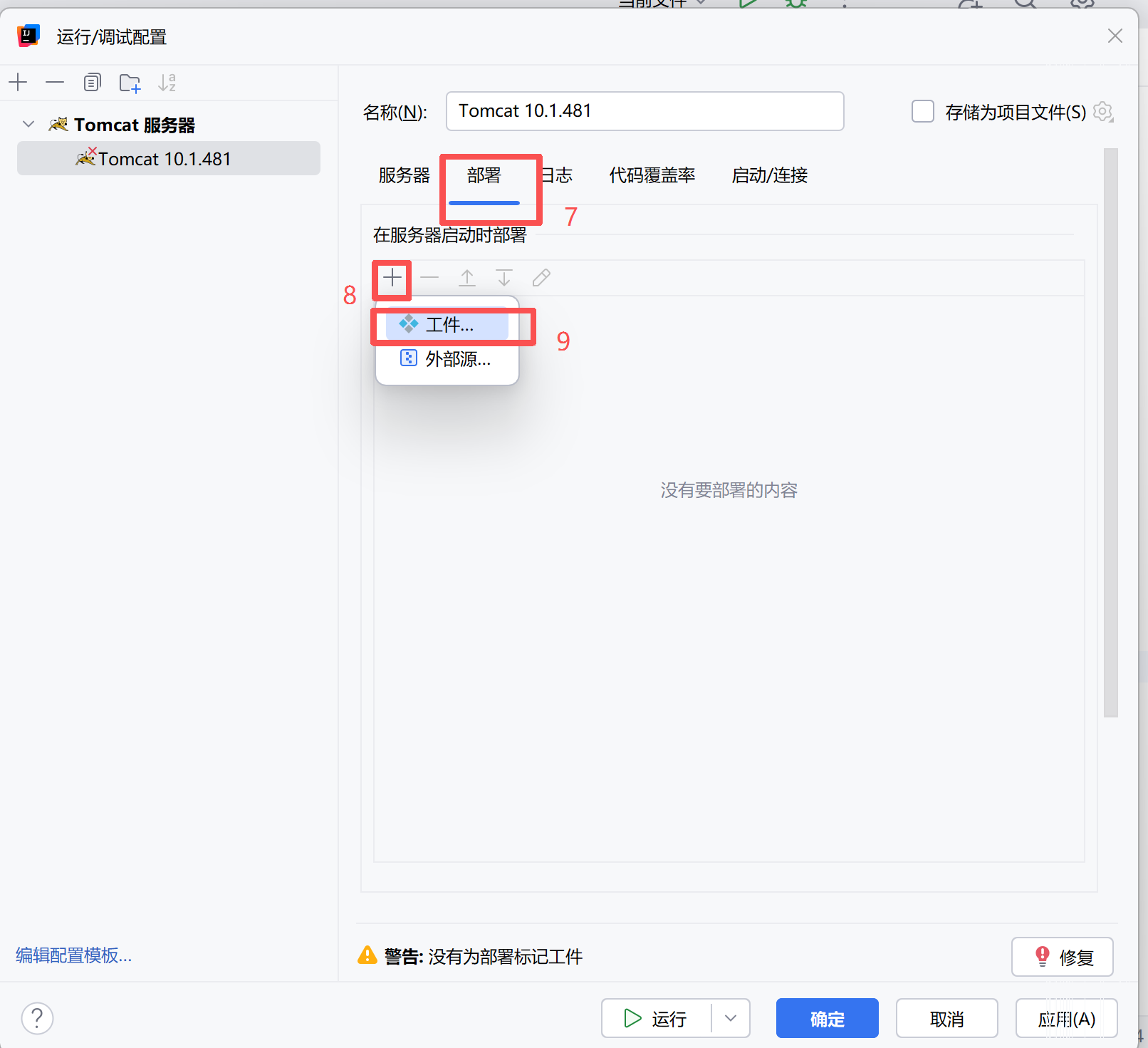1148x1048 pixels.
Task: Click deployment remove minus icon
Action: point(429,277)
